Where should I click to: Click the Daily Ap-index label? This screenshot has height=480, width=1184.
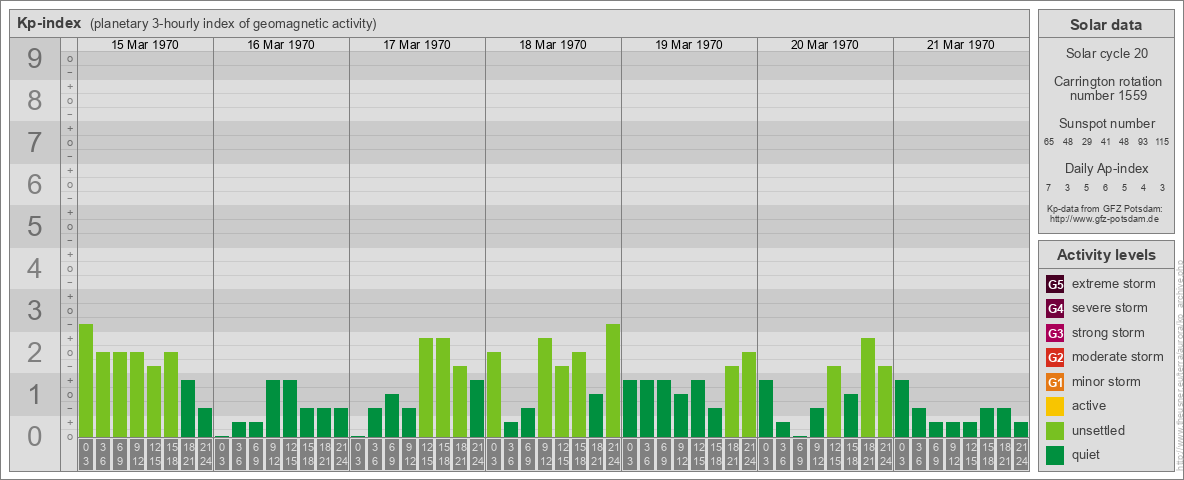(x=1106, y=168)
